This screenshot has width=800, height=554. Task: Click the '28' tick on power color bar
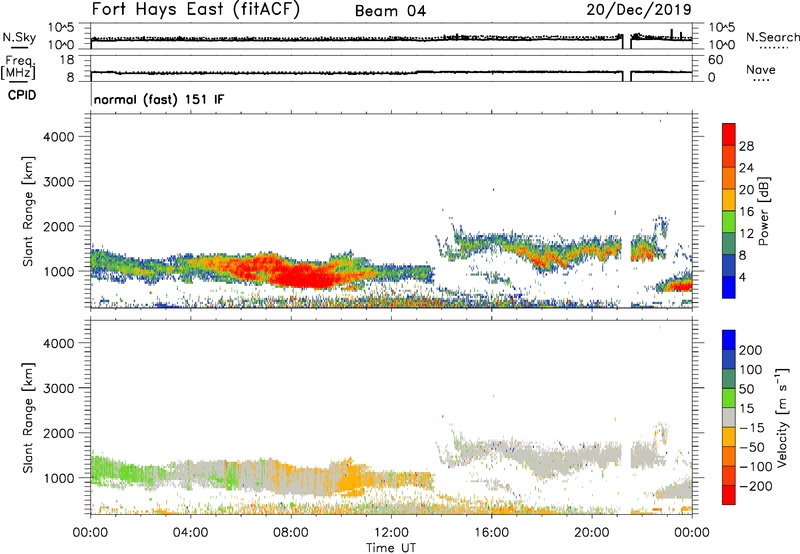746,146
